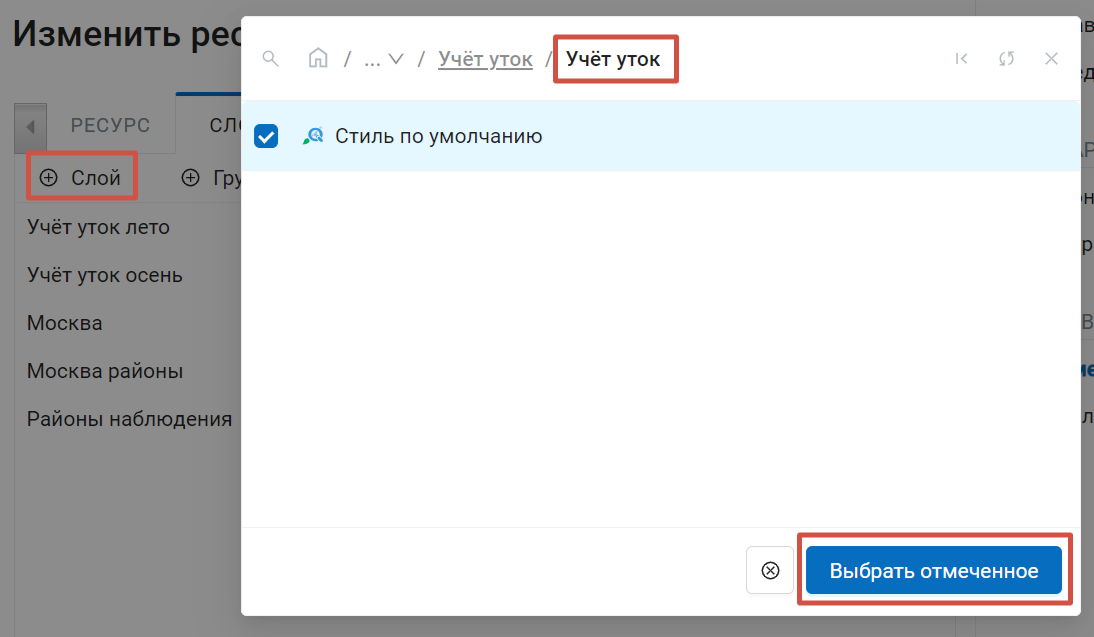This screenshot has width=1094, height=637.
Task: Click the style icon next to Стиль по умолчанию
Action: point(313,136)
